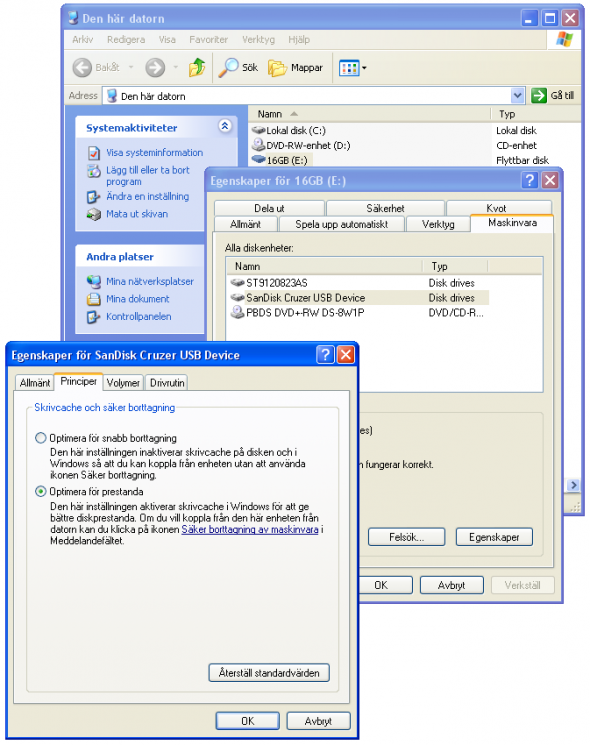Open Säker borttagning av maskinvara link
590x745 pixels.
click(250, 529)
